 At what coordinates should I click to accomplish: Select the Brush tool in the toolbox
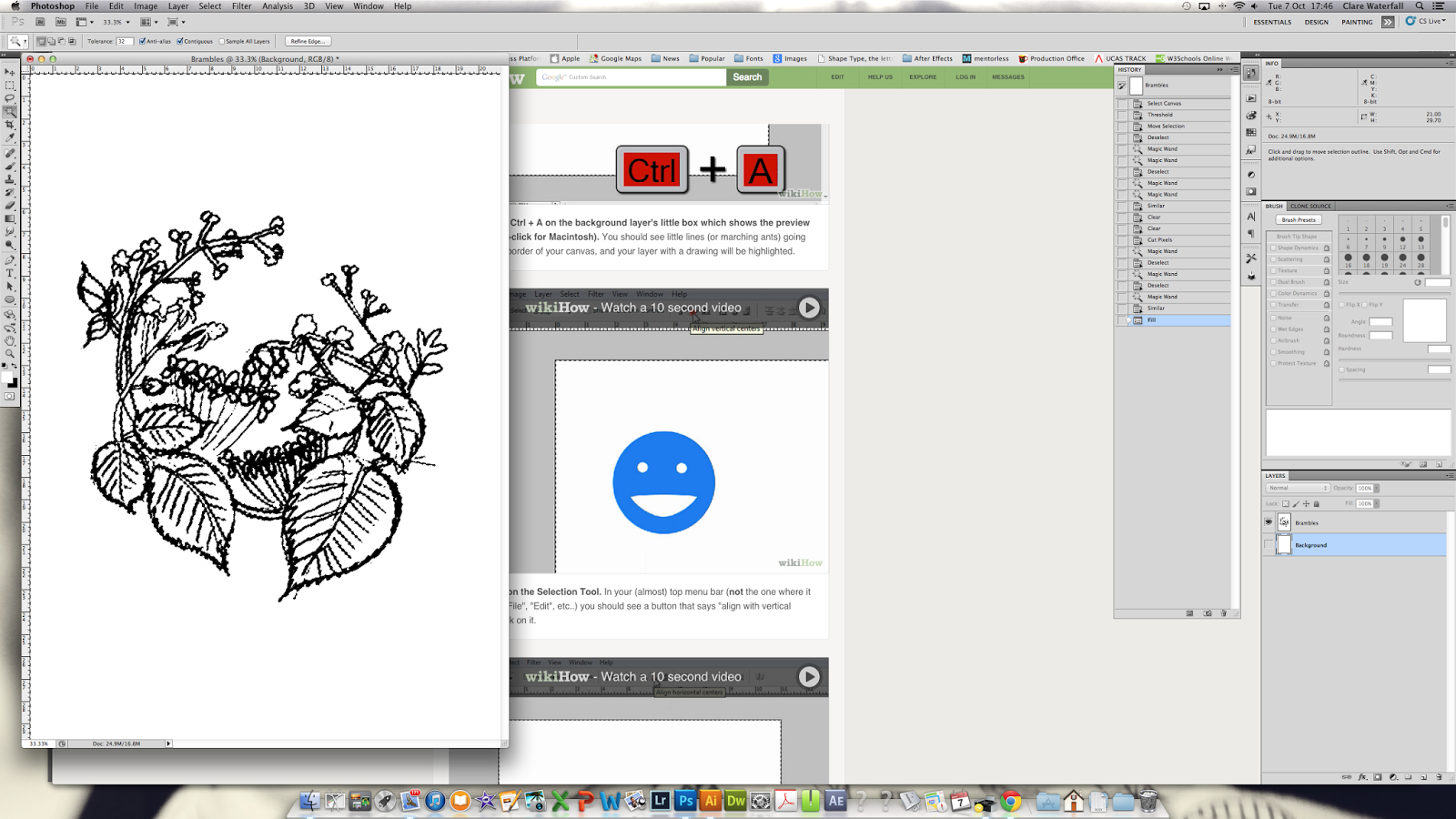point(10,167)
